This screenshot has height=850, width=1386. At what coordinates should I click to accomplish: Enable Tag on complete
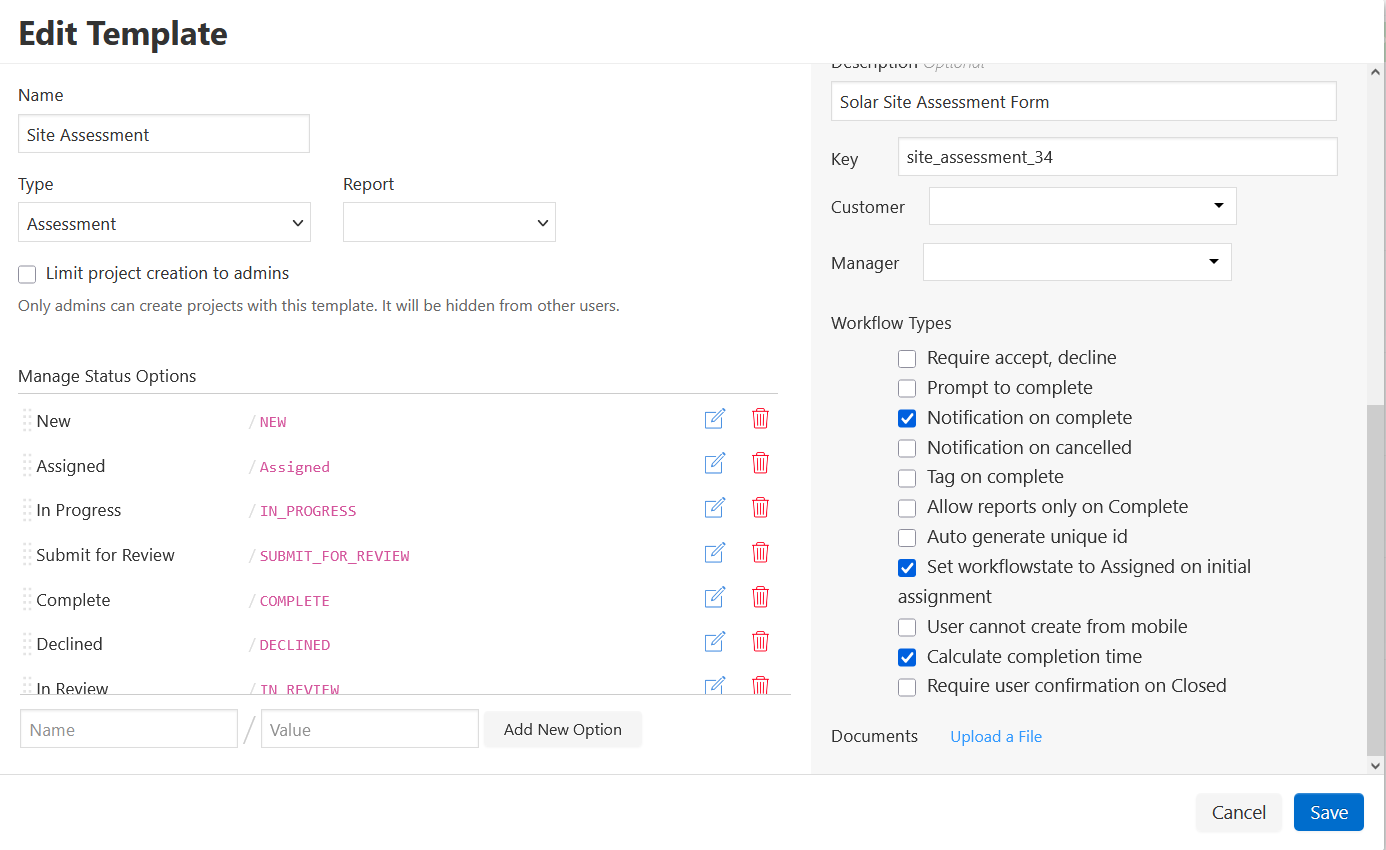pos(907,478)
